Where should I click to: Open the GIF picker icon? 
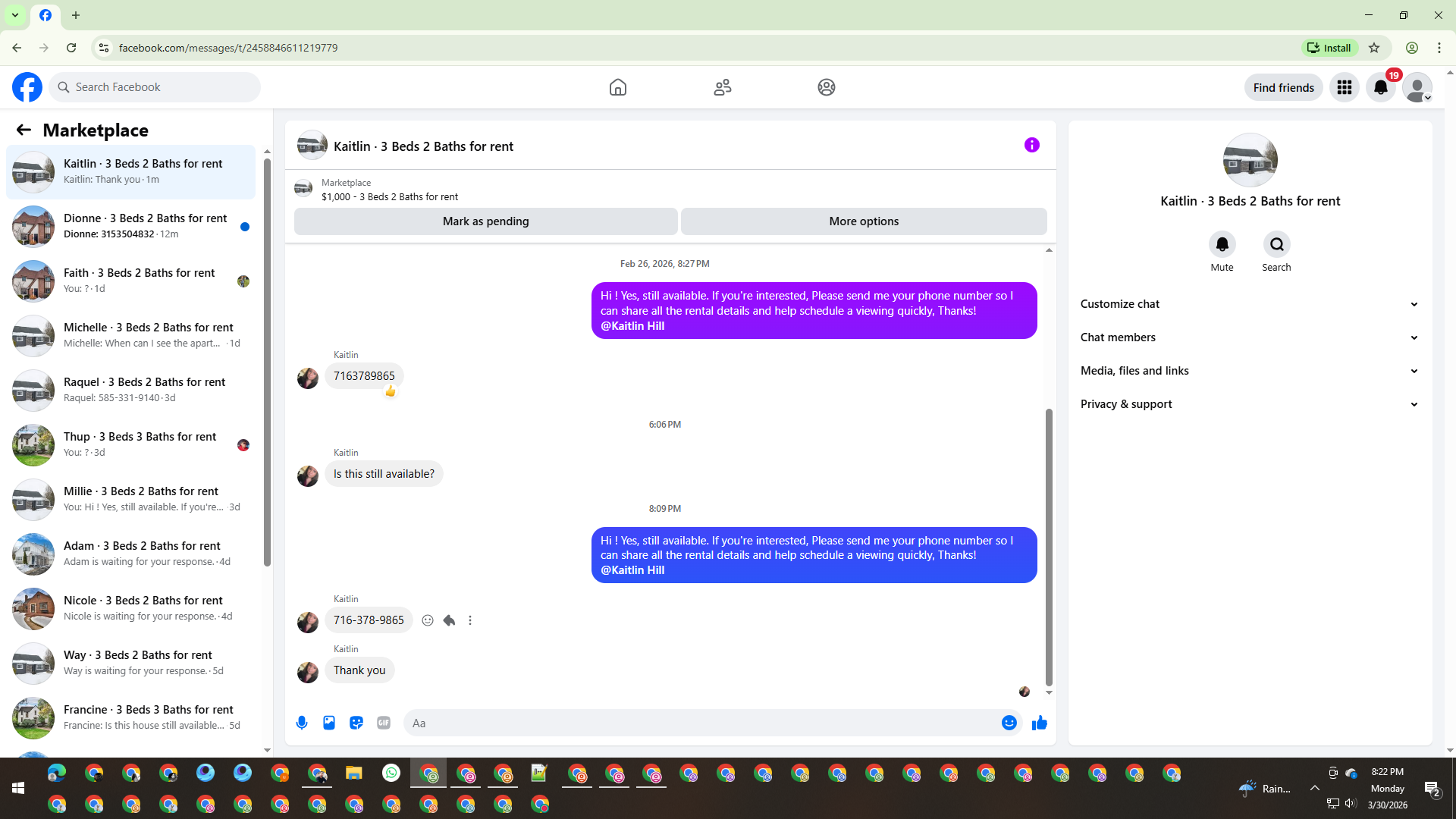(x=384, y=723)
